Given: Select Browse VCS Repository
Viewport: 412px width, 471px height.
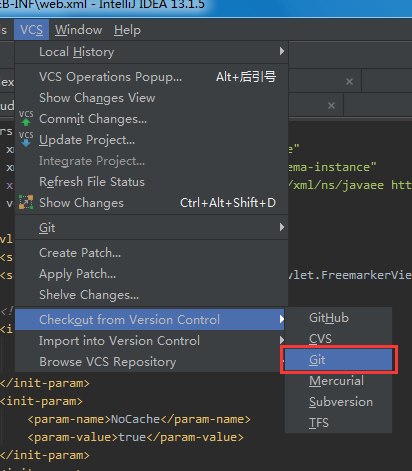Looking at the screenshot, I should (x=150, y=362).
